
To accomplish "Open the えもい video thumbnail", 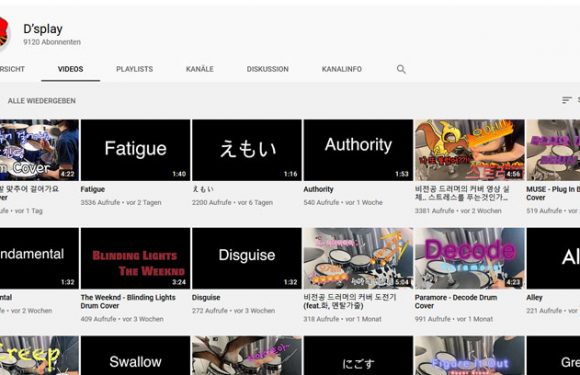I will click(247, 150).
